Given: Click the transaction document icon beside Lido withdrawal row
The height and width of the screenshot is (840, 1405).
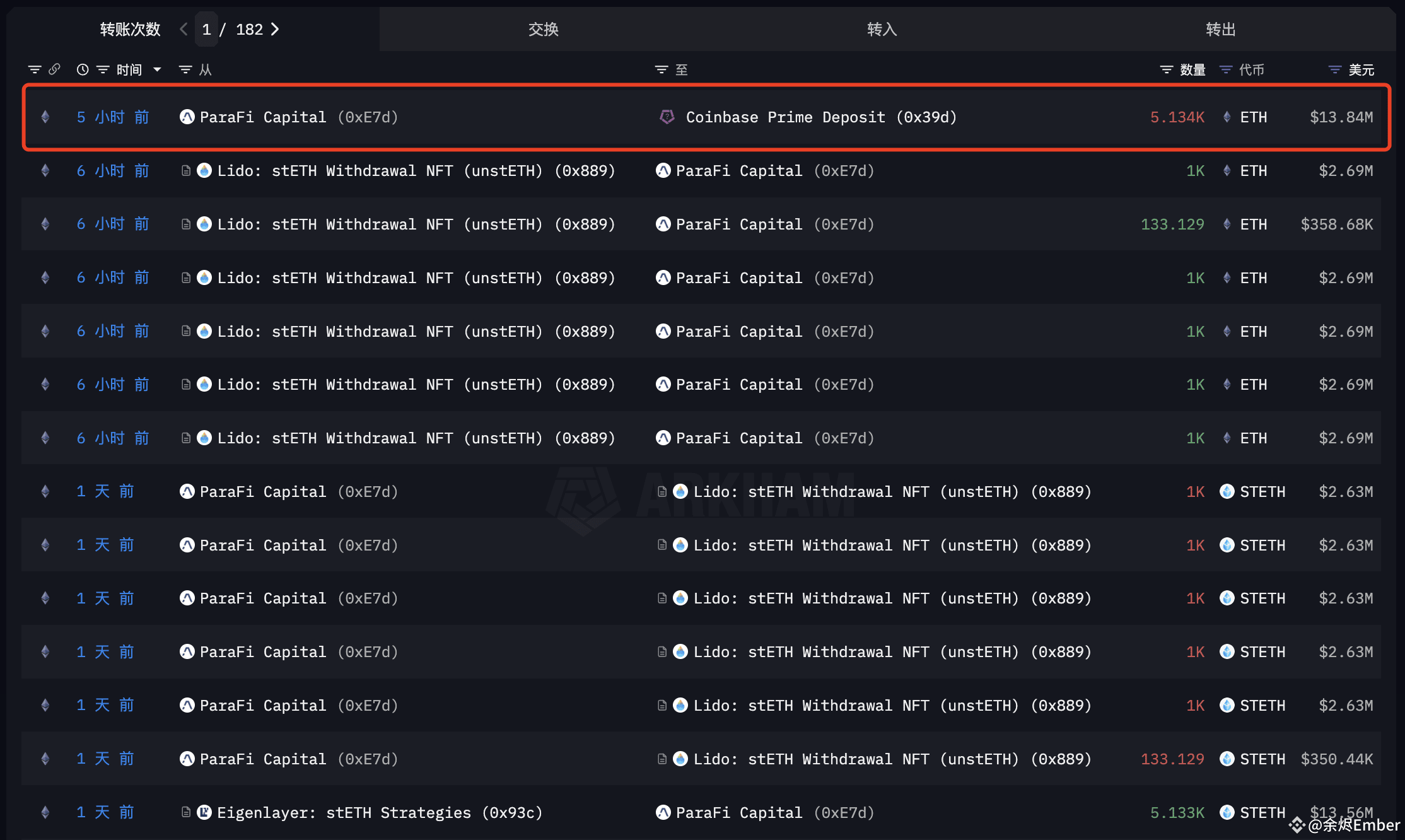Looking at the screenshot, I should point(185,170).
